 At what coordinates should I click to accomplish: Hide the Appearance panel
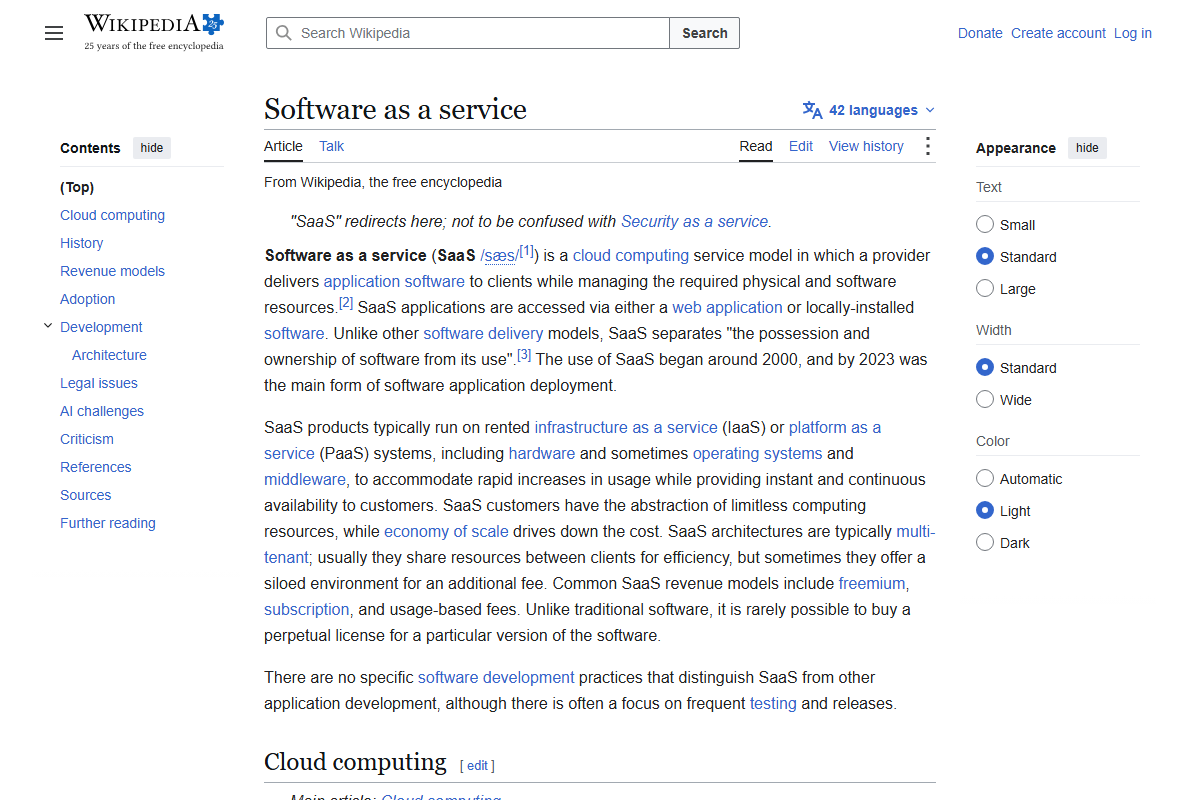click(1087, 148)
